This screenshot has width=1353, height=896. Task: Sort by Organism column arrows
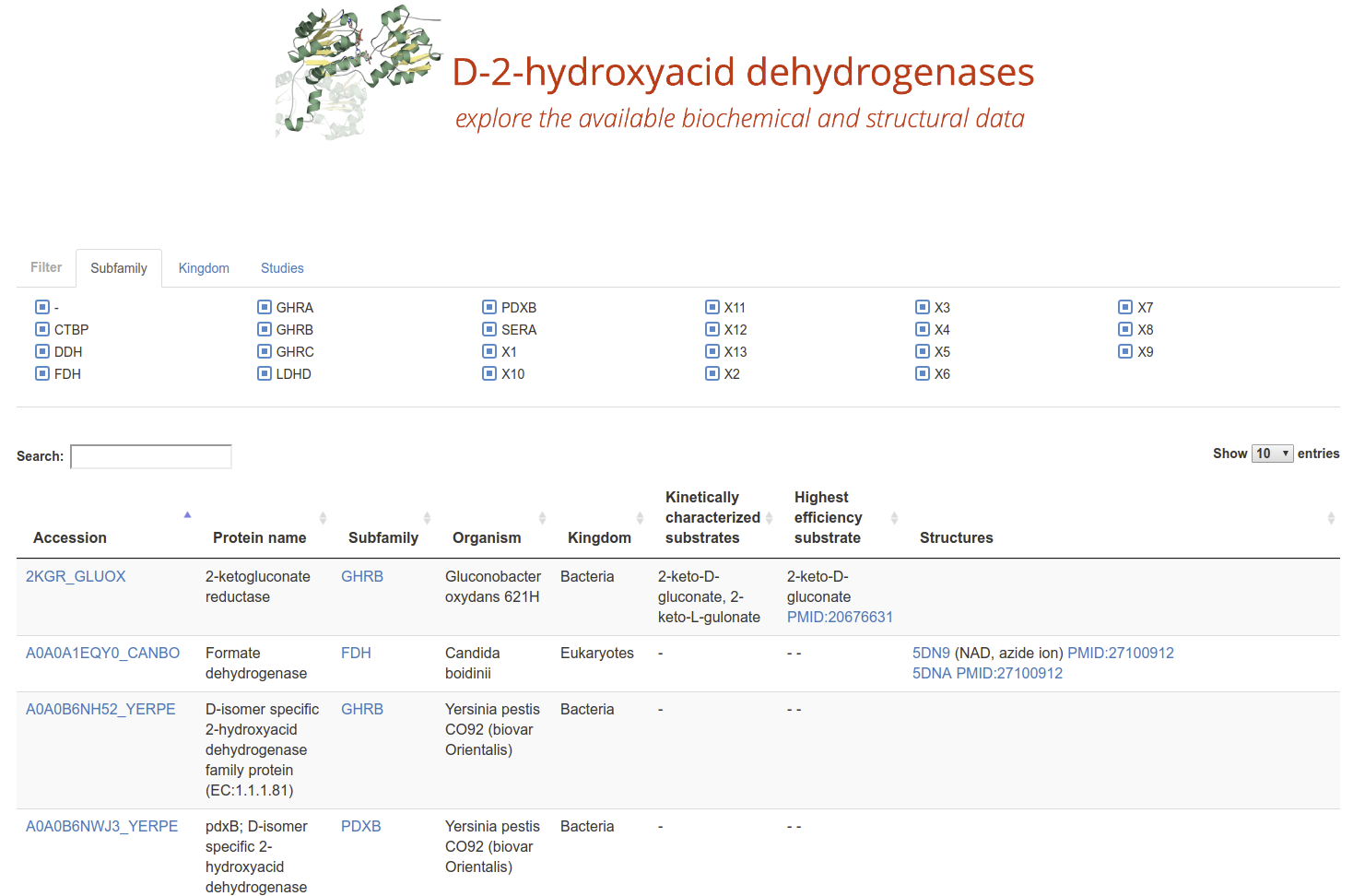click(x=542, y=518)
